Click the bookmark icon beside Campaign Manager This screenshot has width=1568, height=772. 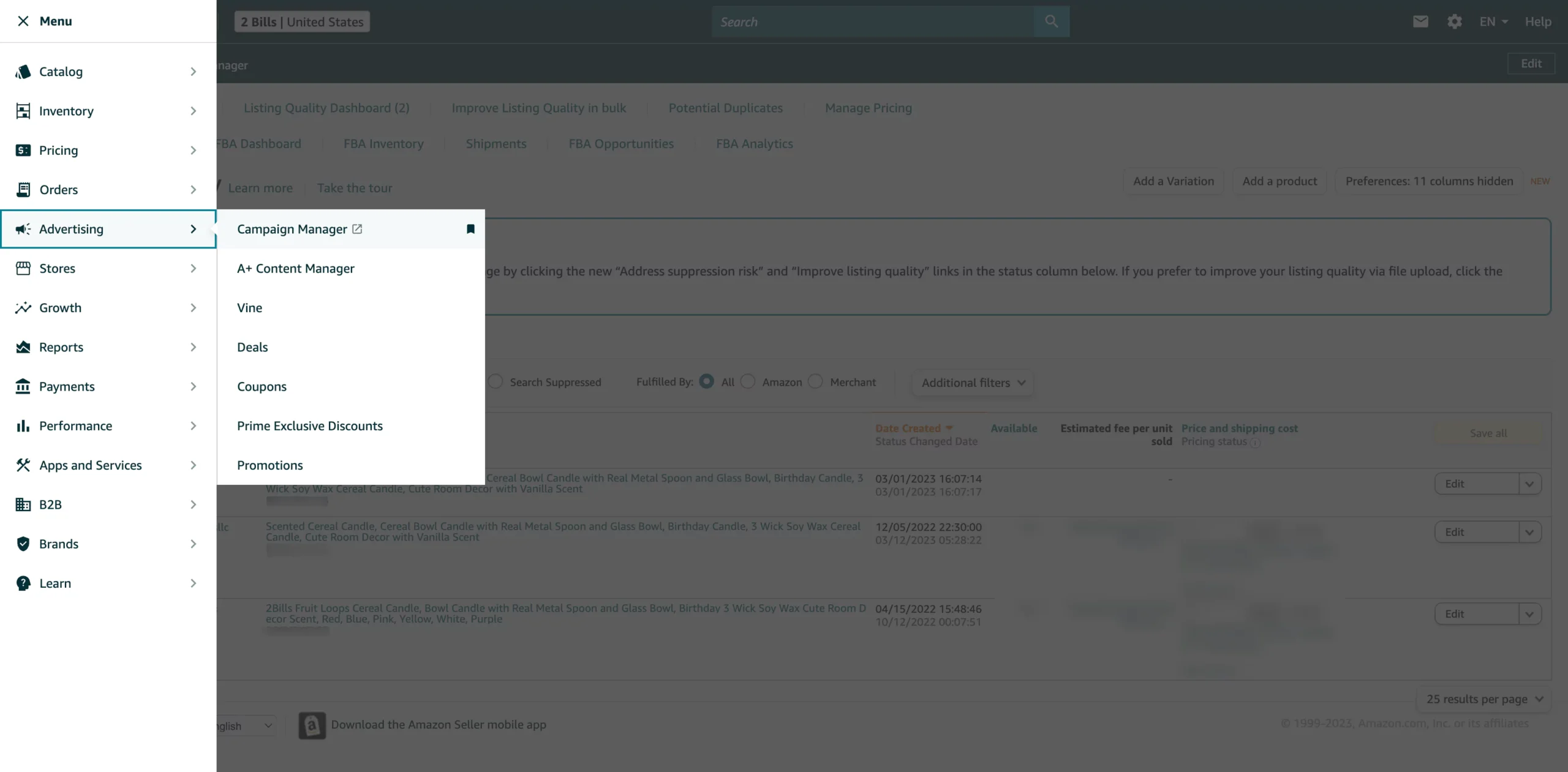point(470,230)
